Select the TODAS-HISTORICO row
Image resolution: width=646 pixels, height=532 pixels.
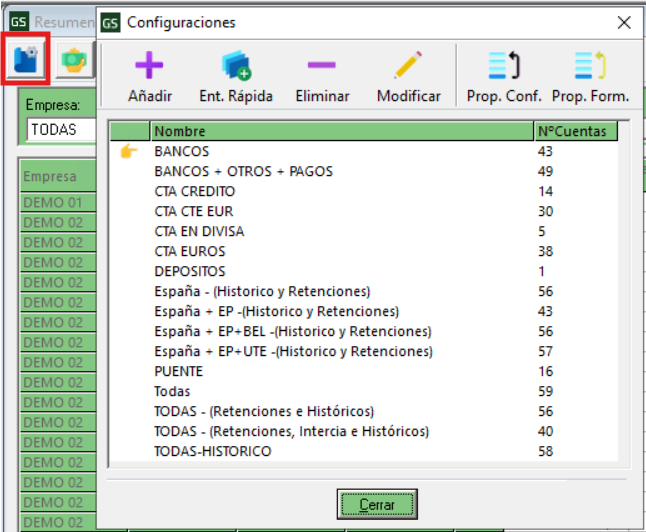[x=364, y=451]
